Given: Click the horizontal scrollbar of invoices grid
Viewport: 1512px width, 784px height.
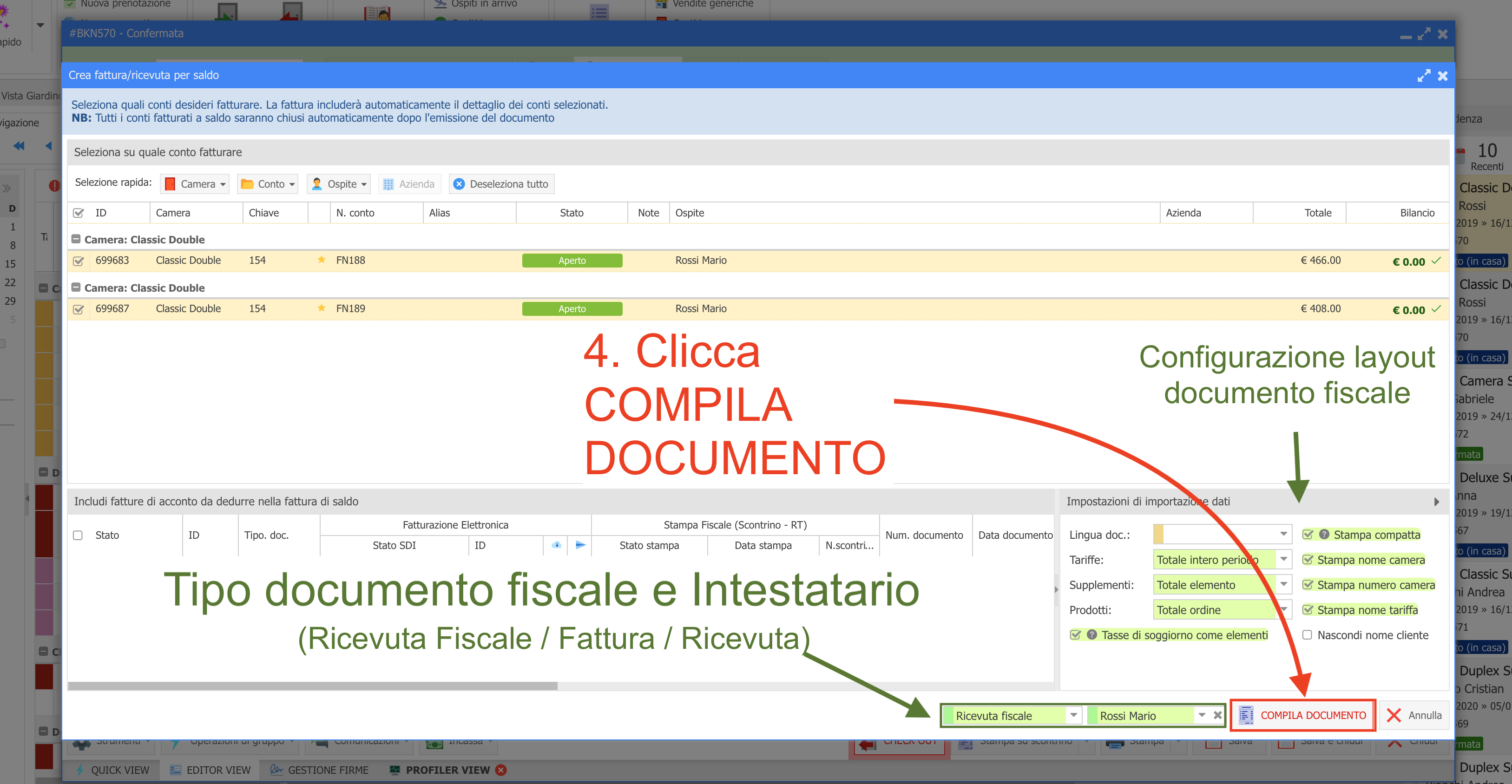Looking at the screenshot, I should pos(313,686).
